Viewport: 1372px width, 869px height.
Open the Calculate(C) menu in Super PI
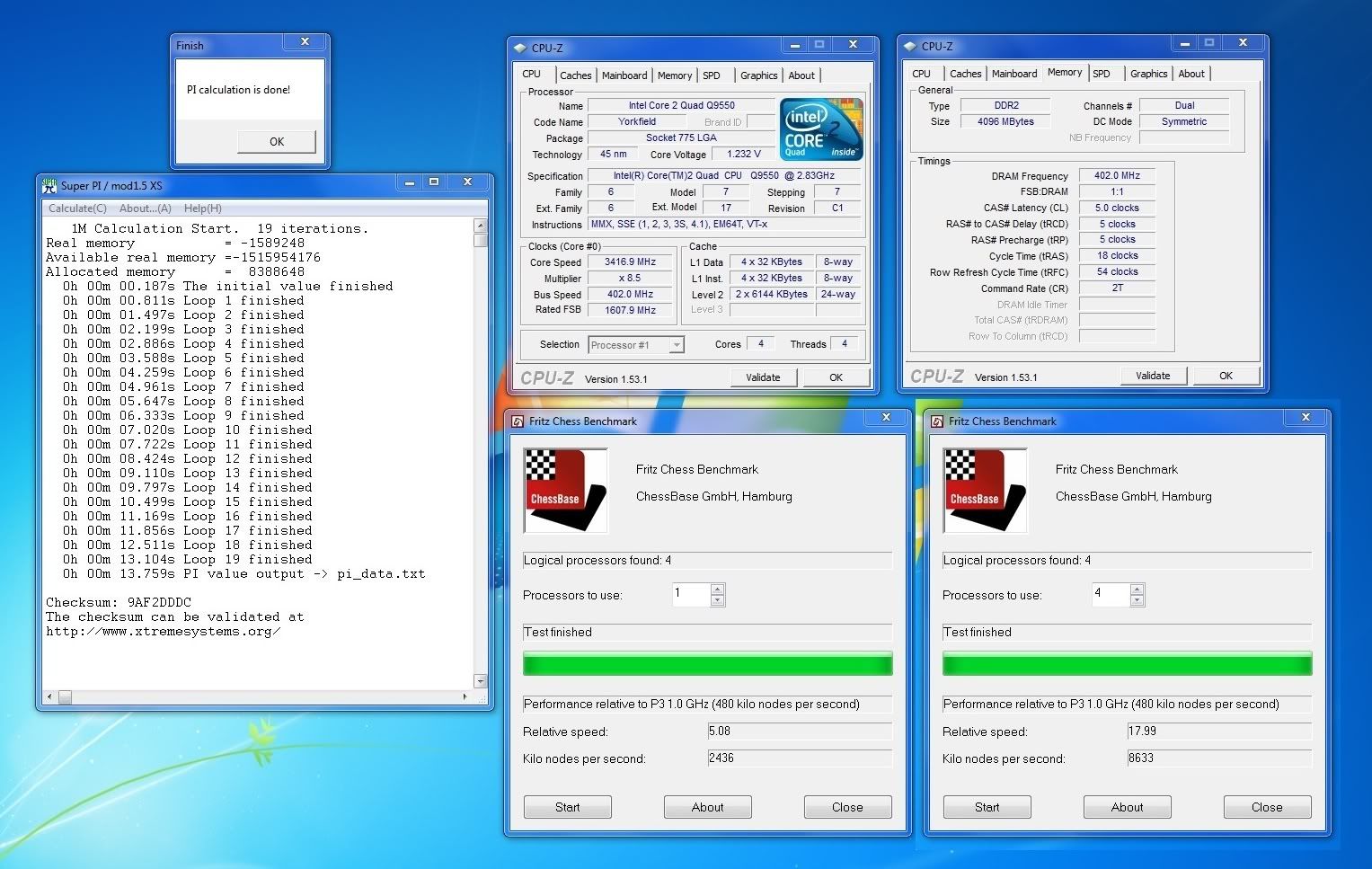click(77, 208)
